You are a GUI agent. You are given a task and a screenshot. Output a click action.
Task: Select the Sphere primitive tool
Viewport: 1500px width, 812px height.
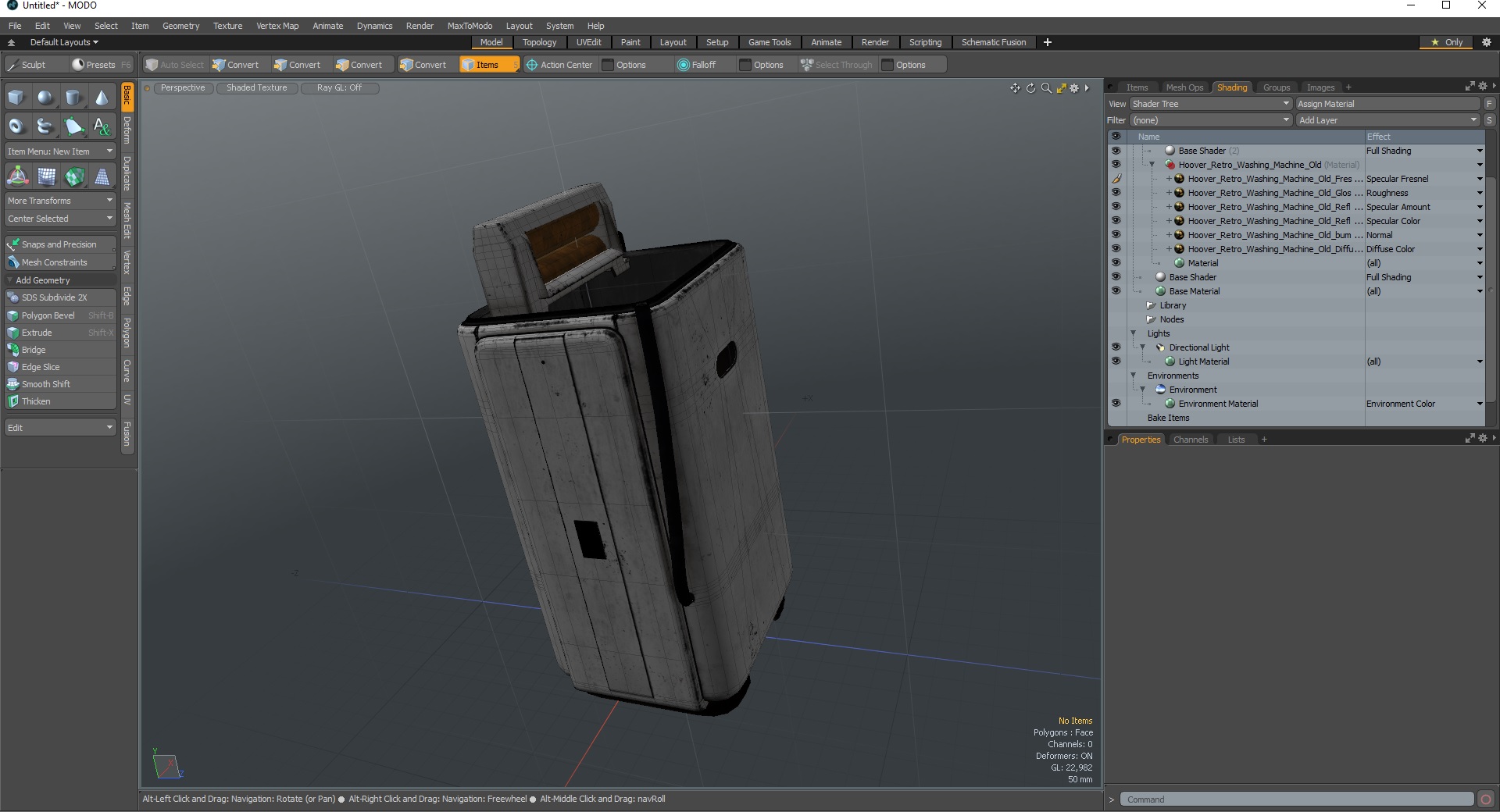[x=45, y=98]
